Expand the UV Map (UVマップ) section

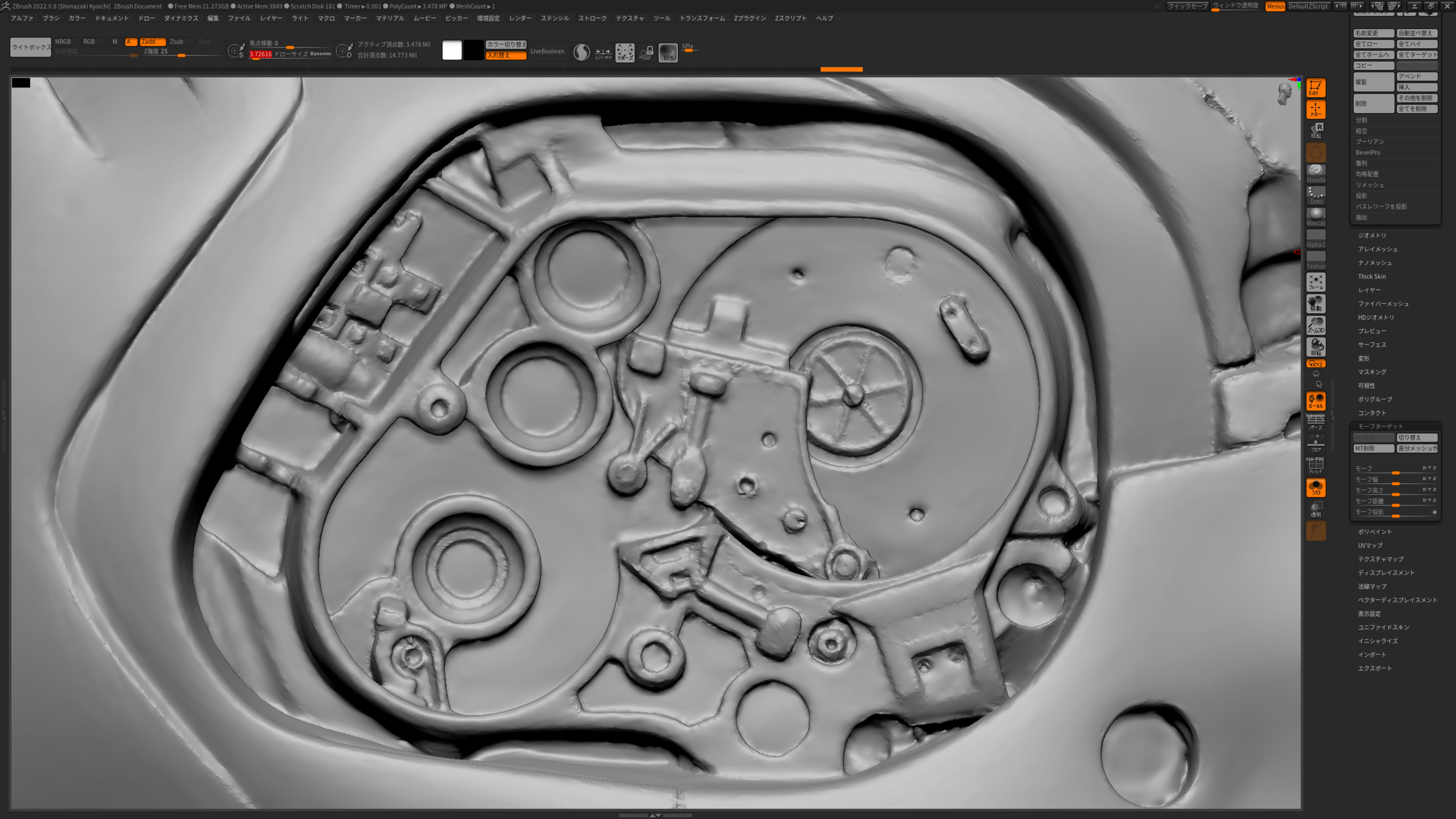pyautogui.click(x=1370, y=546)
